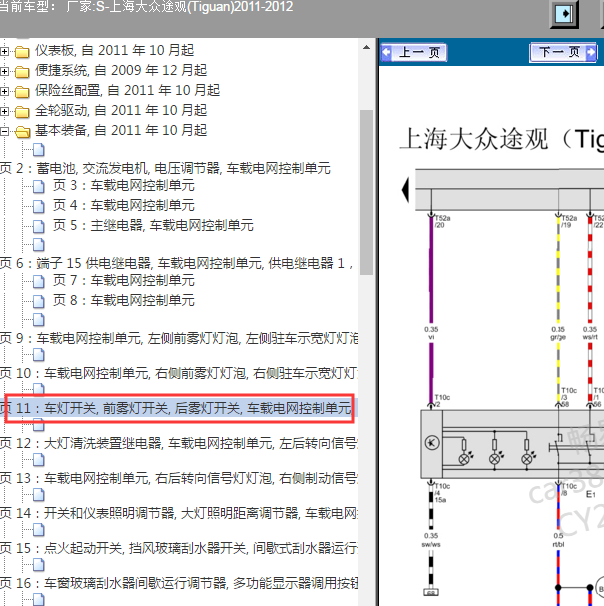Click the 便捷系统 folder icon

coord(22,71)
